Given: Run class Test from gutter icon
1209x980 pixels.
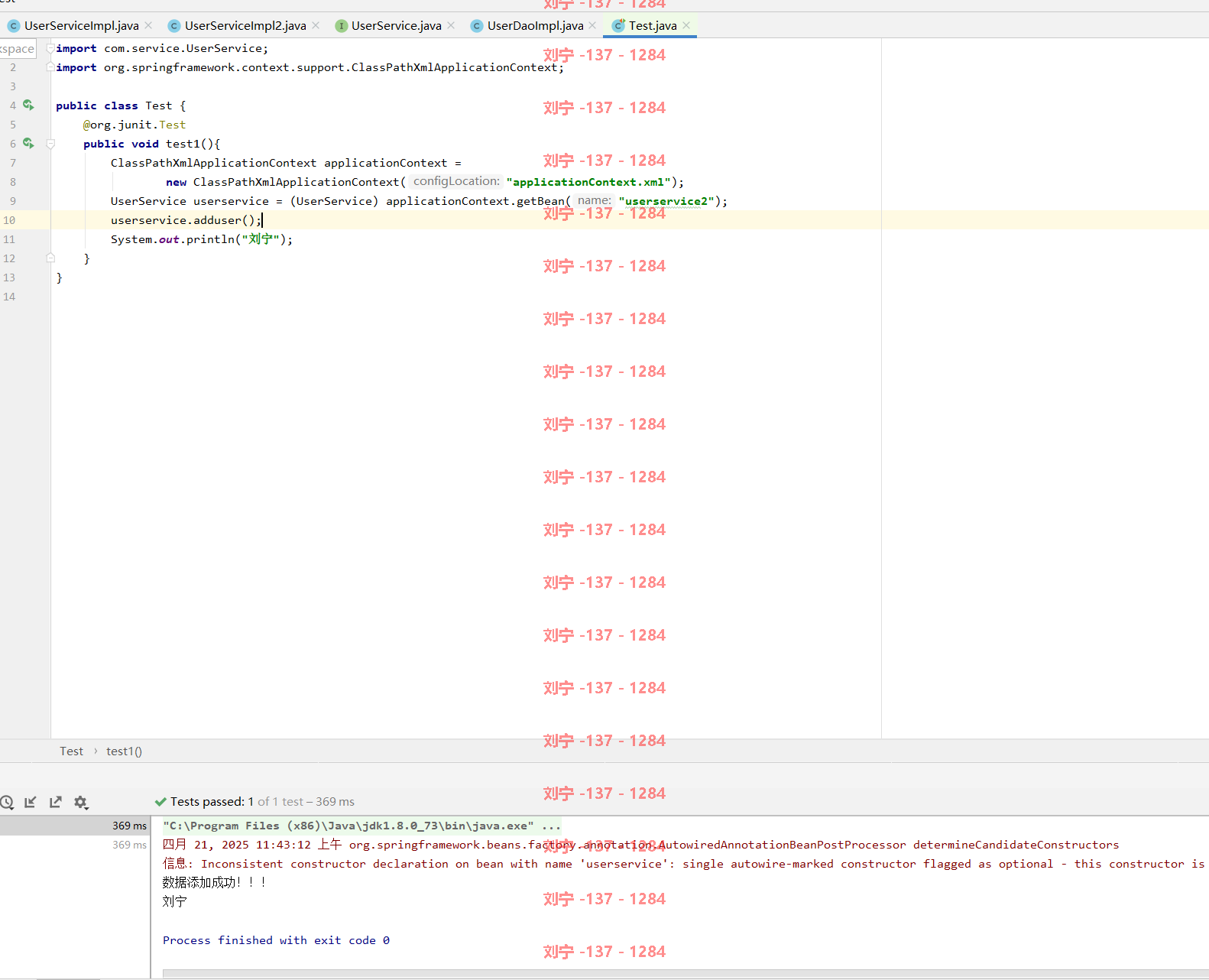Looking at the screenshot, I should point(28,105).
